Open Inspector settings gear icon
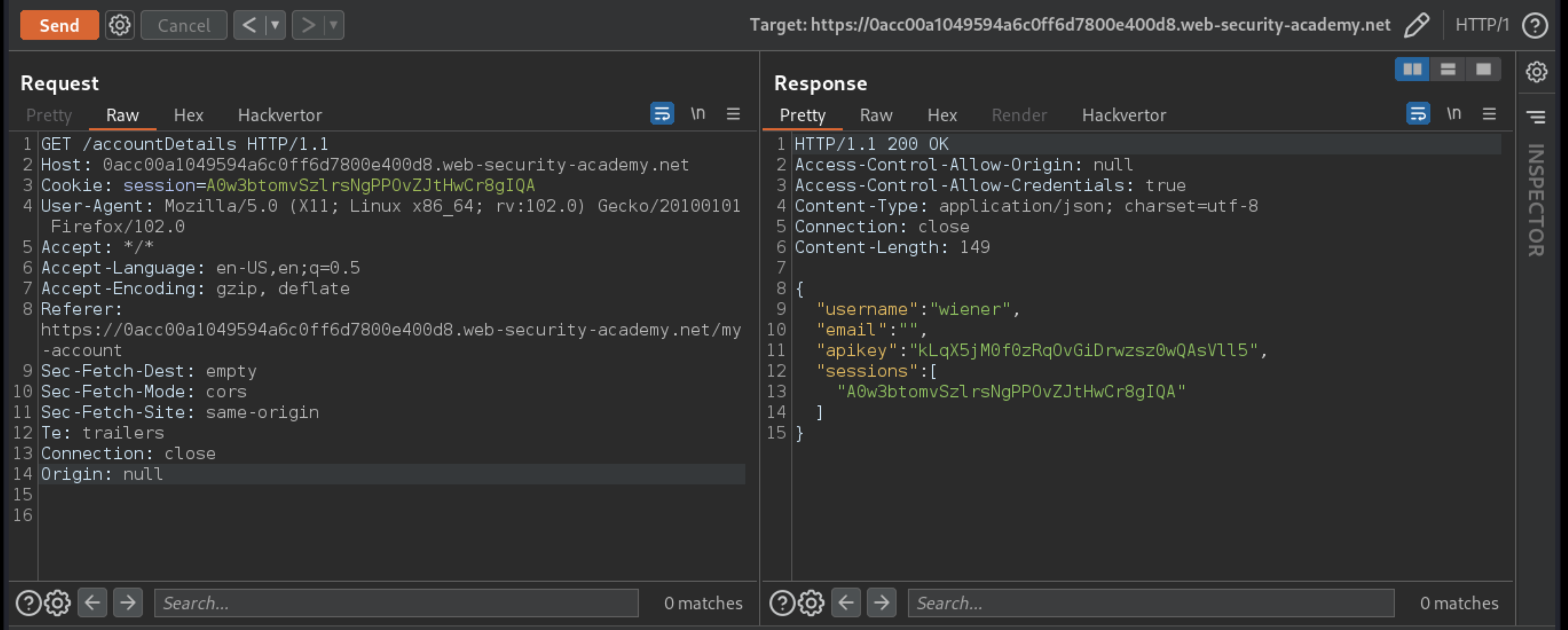This screenshot has width=1568, height=630. (1536, 72)
